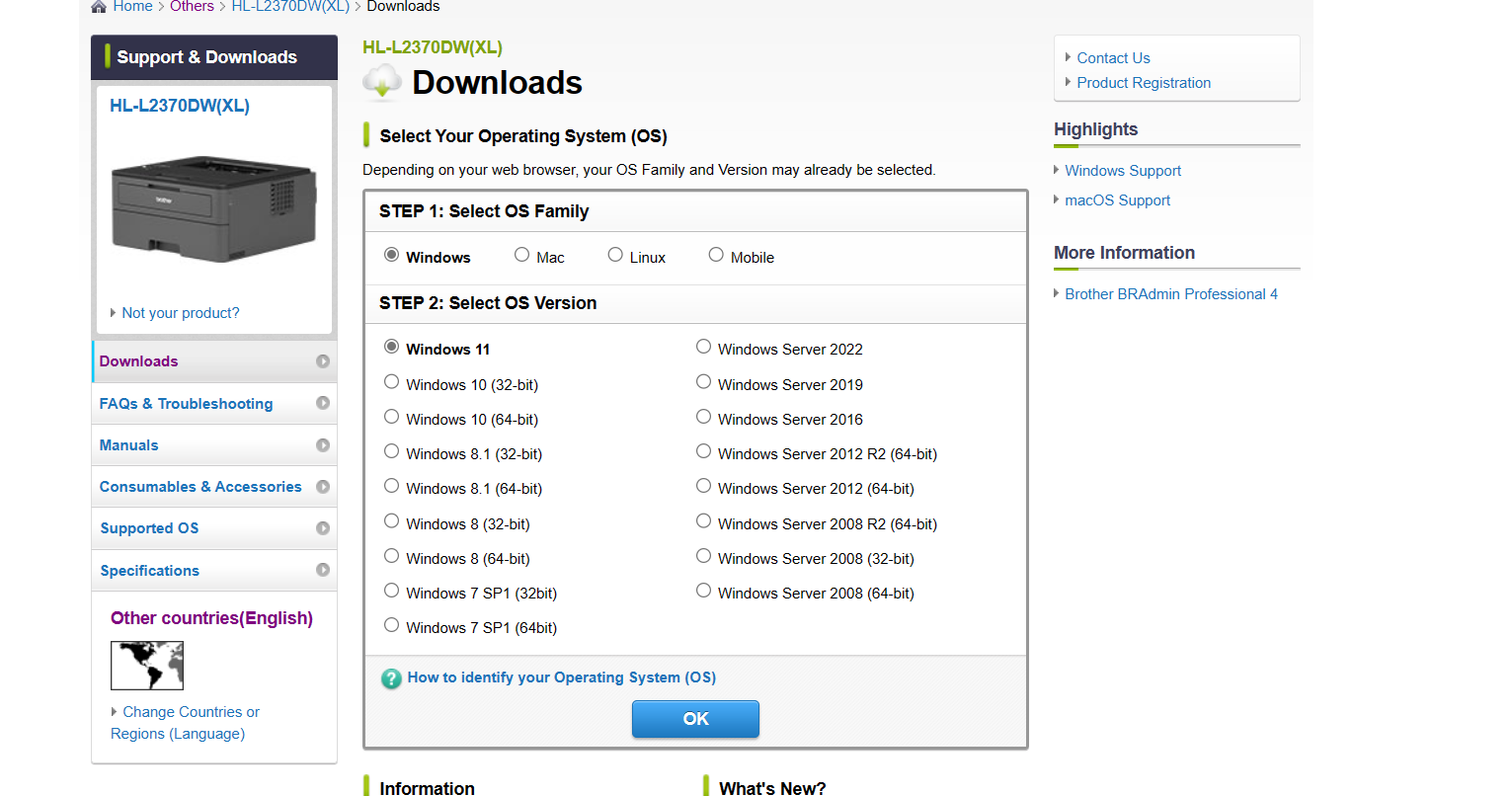Choose Windows 11 radio button
The image size is (1512, 796).
(x=391, y=347)
